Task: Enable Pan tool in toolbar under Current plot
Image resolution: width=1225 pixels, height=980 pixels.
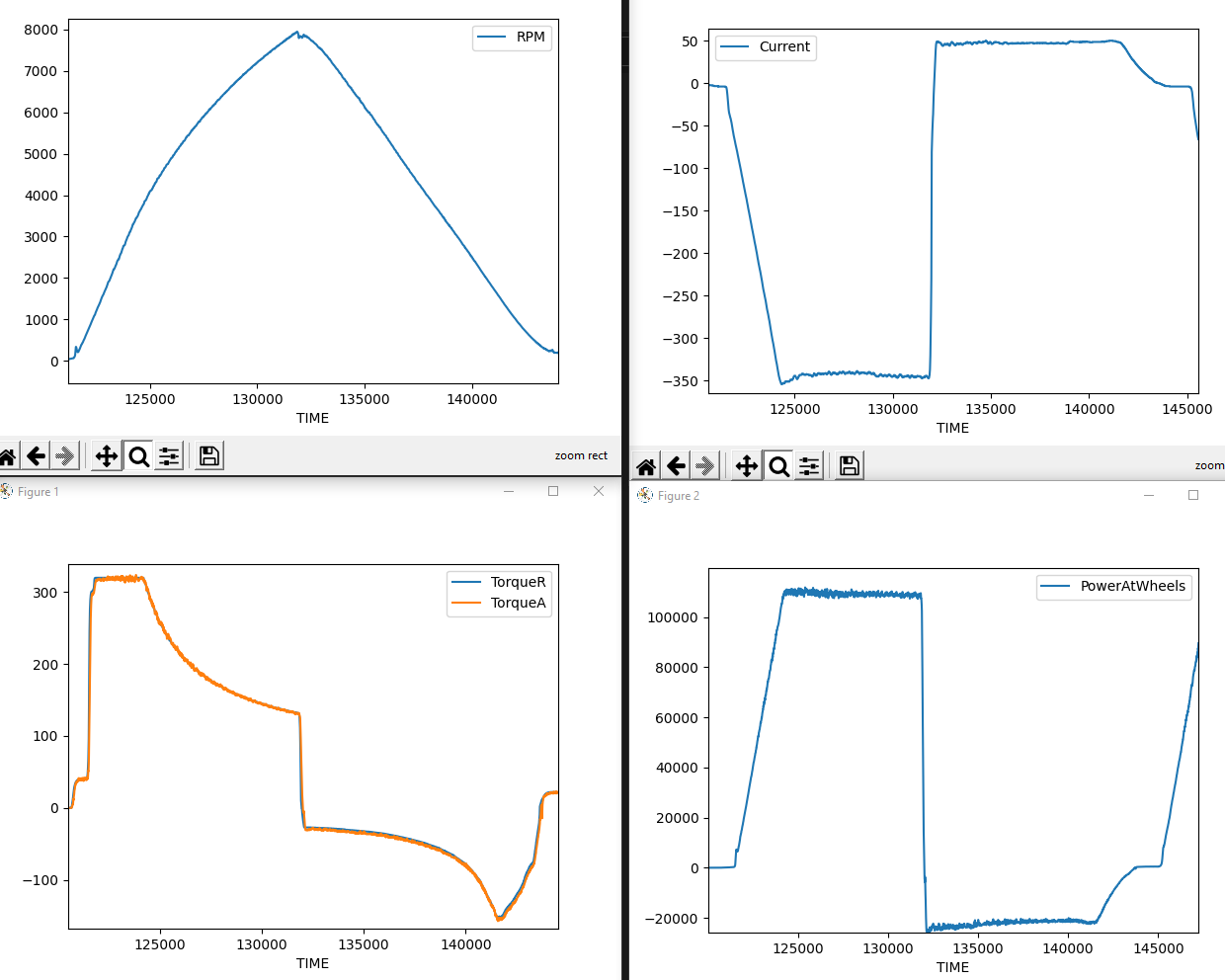Action: (747, 466)
